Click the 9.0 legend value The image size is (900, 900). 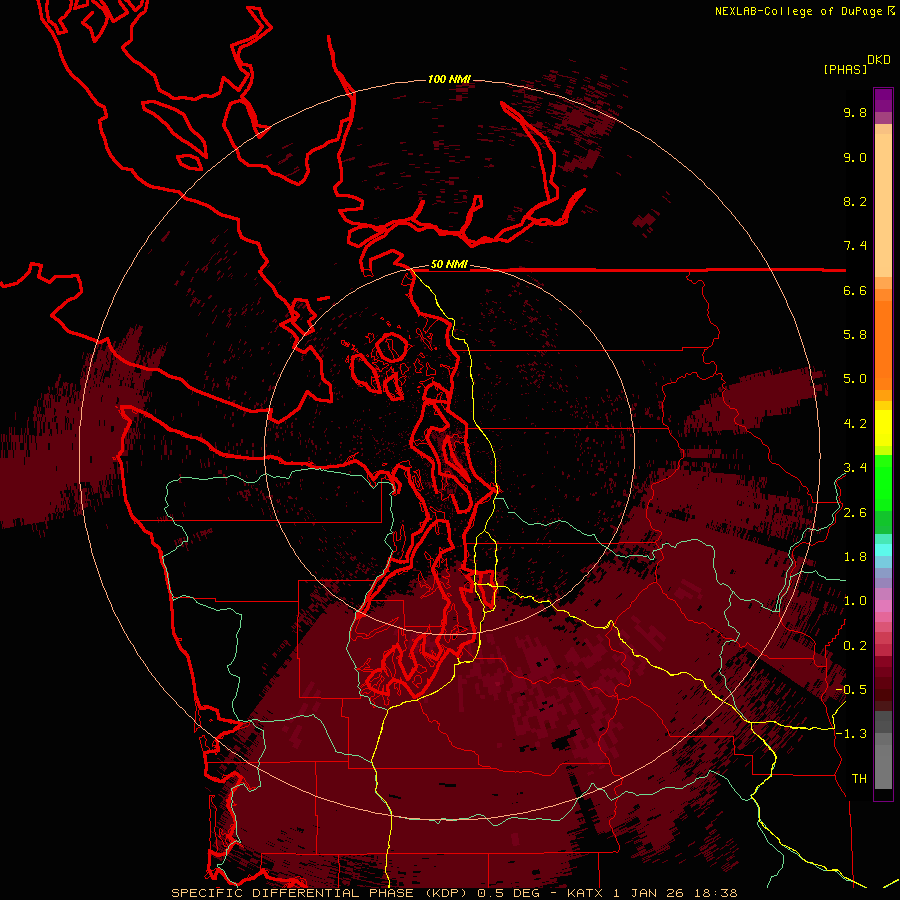click(855, 157)
